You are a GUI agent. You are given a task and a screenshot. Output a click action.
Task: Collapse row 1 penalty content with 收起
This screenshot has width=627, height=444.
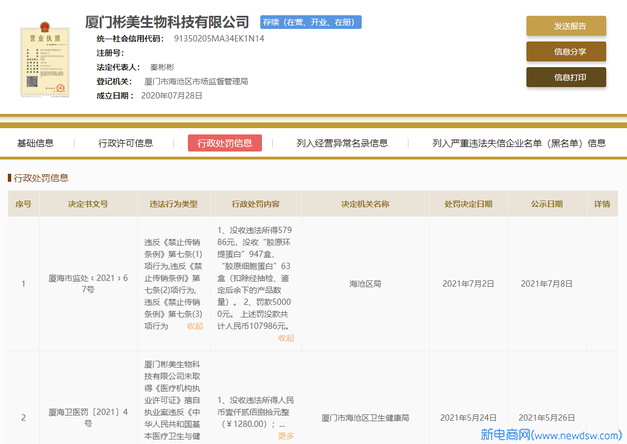tap(286, 338)
